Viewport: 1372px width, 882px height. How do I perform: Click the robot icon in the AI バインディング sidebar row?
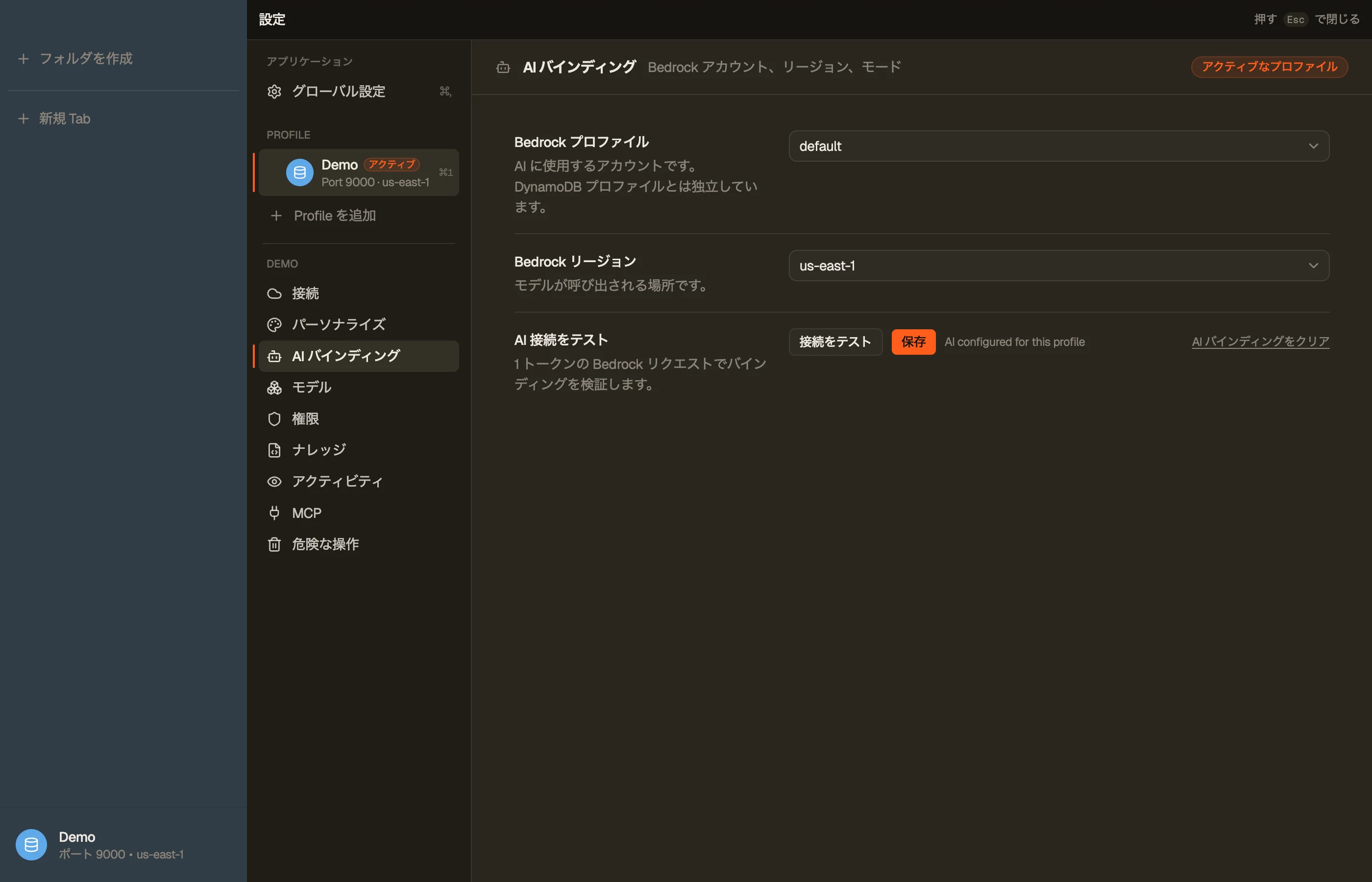[274, 356]
